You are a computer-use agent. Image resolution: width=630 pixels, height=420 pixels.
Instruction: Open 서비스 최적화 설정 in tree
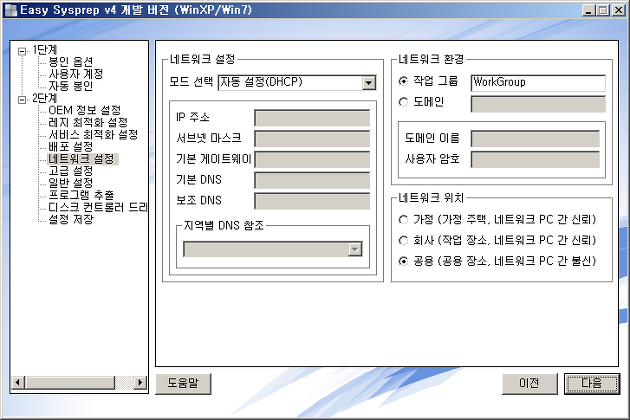pyautogui.click(x=93, y=134)
